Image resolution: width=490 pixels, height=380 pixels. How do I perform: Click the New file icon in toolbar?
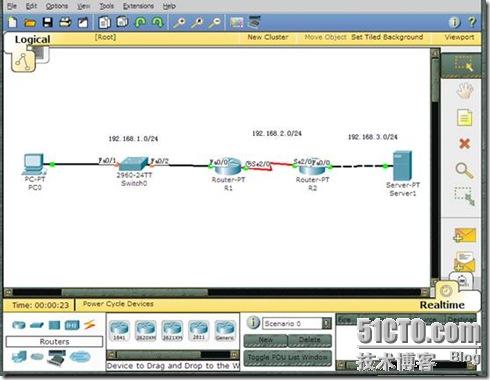pos(13,22)
